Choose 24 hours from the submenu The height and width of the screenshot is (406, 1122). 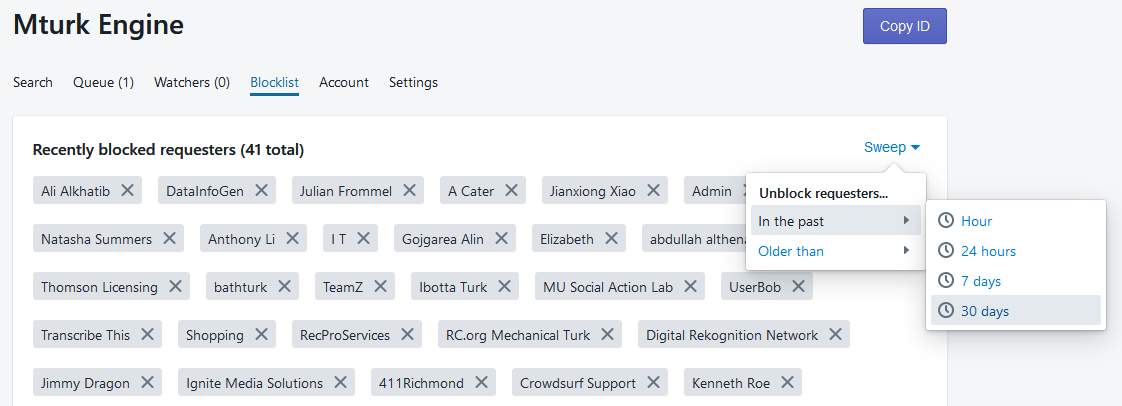(988, 251)
